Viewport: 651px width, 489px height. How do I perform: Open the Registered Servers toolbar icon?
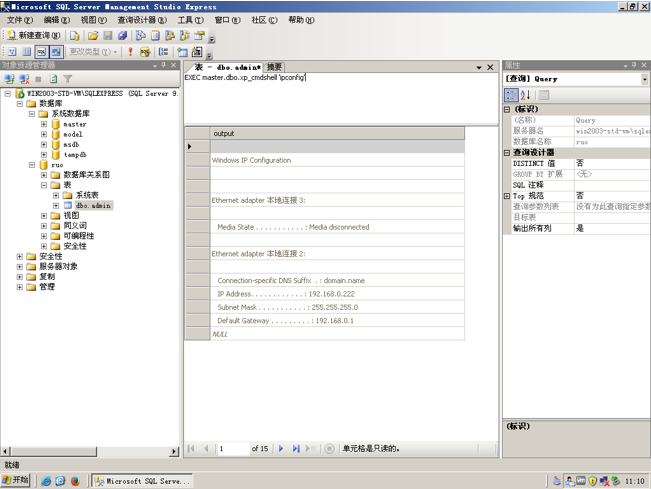click(141, 36)
